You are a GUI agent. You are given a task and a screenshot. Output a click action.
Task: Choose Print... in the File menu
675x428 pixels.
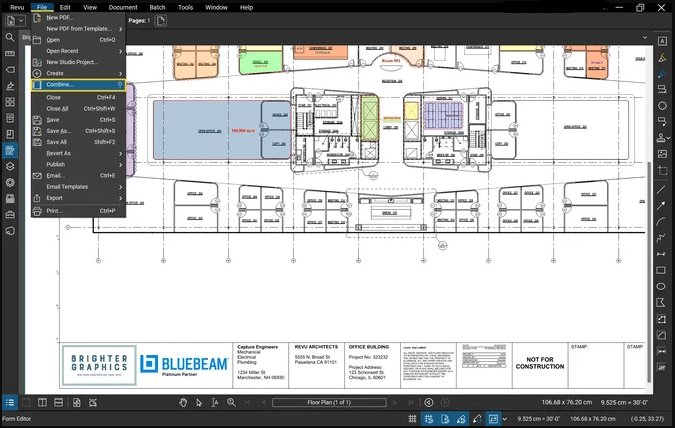(x=78, y=211)
